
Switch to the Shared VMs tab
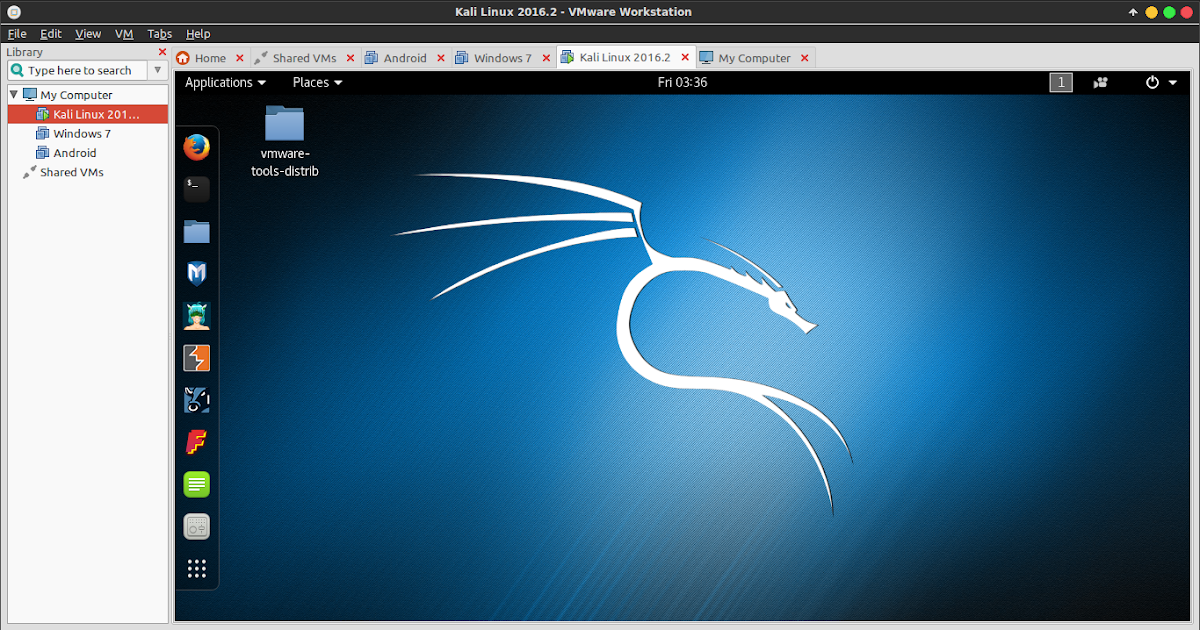pyautogui.click(x=304, y=58)
